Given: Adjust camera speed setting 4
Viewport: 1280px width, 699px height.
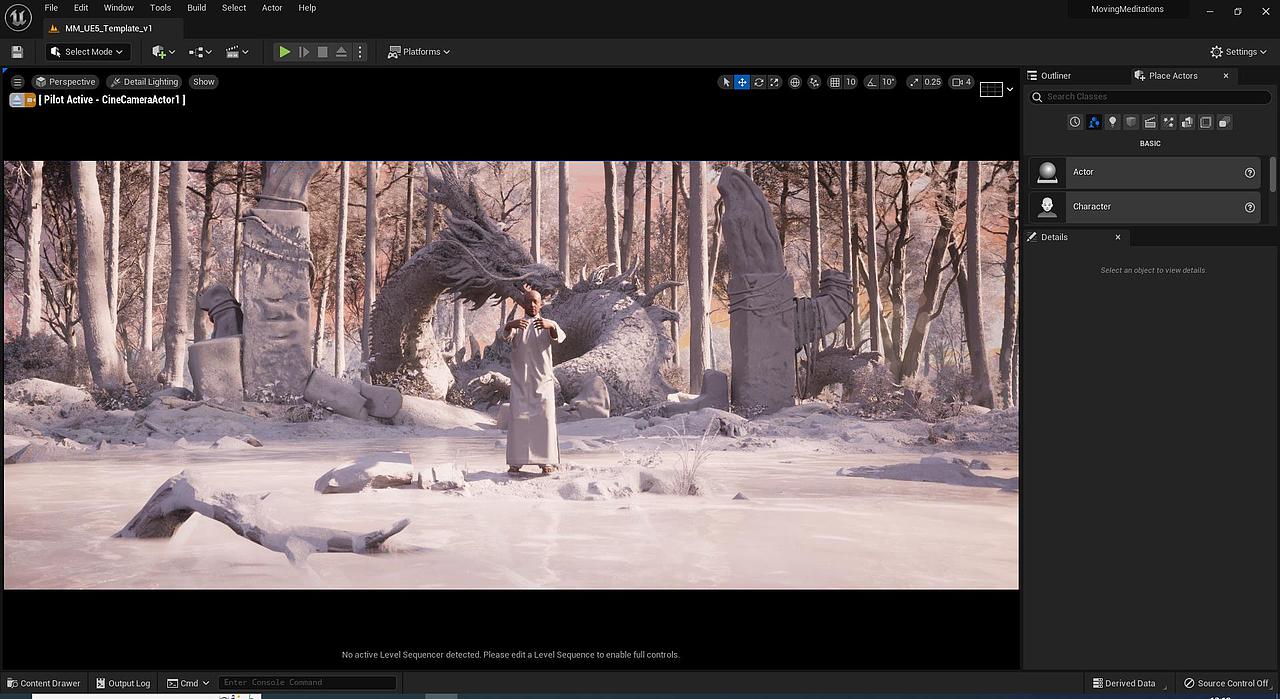Looking at the screenshot, I should pos(962,82).
